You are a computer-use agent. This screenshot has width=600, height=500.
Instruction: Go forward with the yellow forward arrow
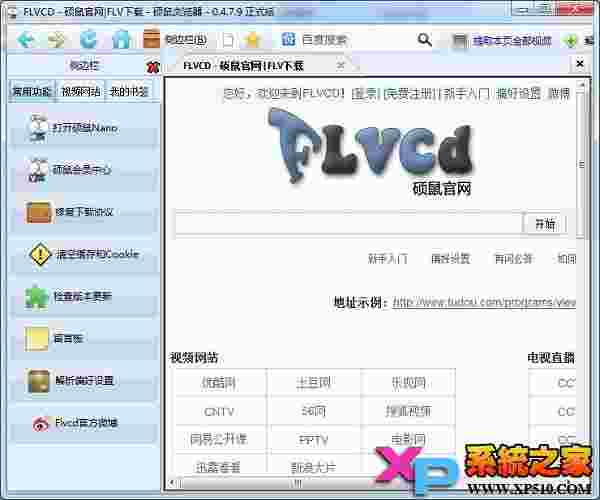click(57, 39)
